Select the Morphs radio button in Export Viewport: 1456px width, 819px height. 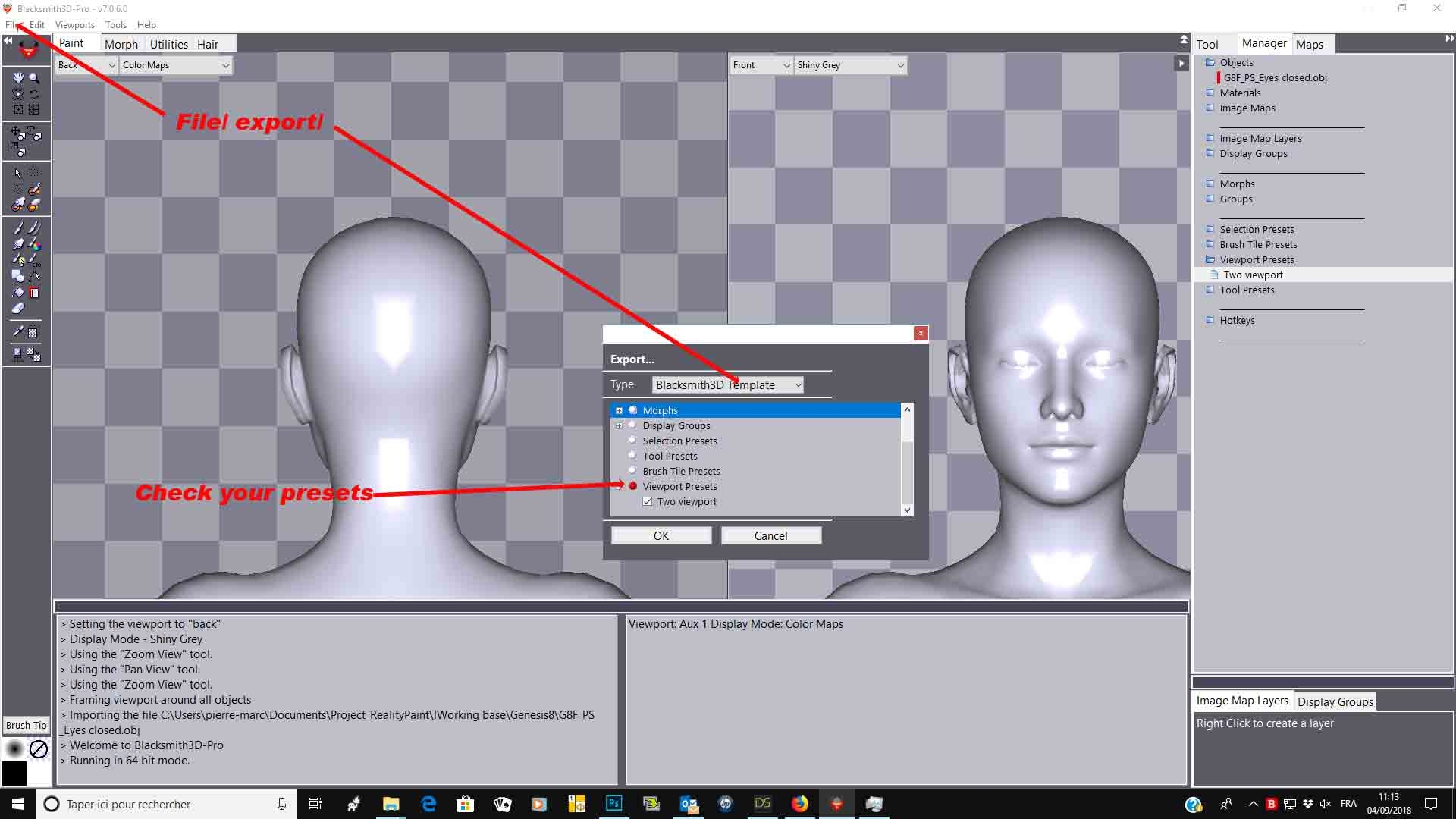(632, 410)
